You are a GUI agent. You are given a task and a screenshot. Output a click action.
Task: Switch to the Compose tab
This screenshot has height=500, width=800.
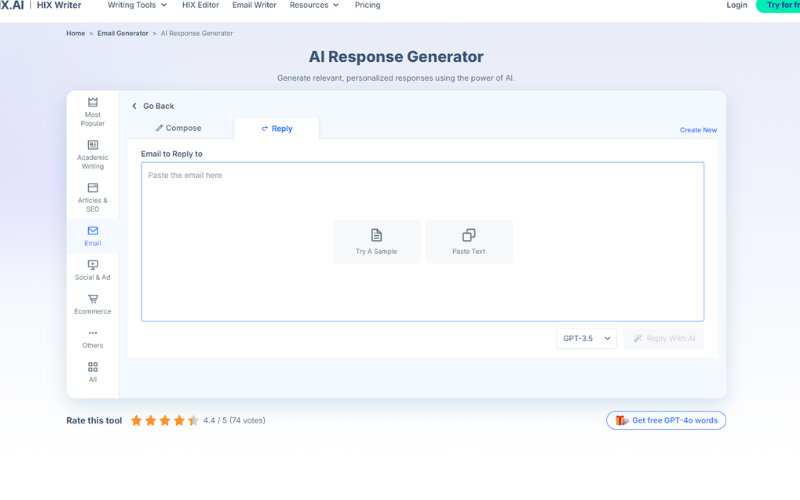pos(179,128)
